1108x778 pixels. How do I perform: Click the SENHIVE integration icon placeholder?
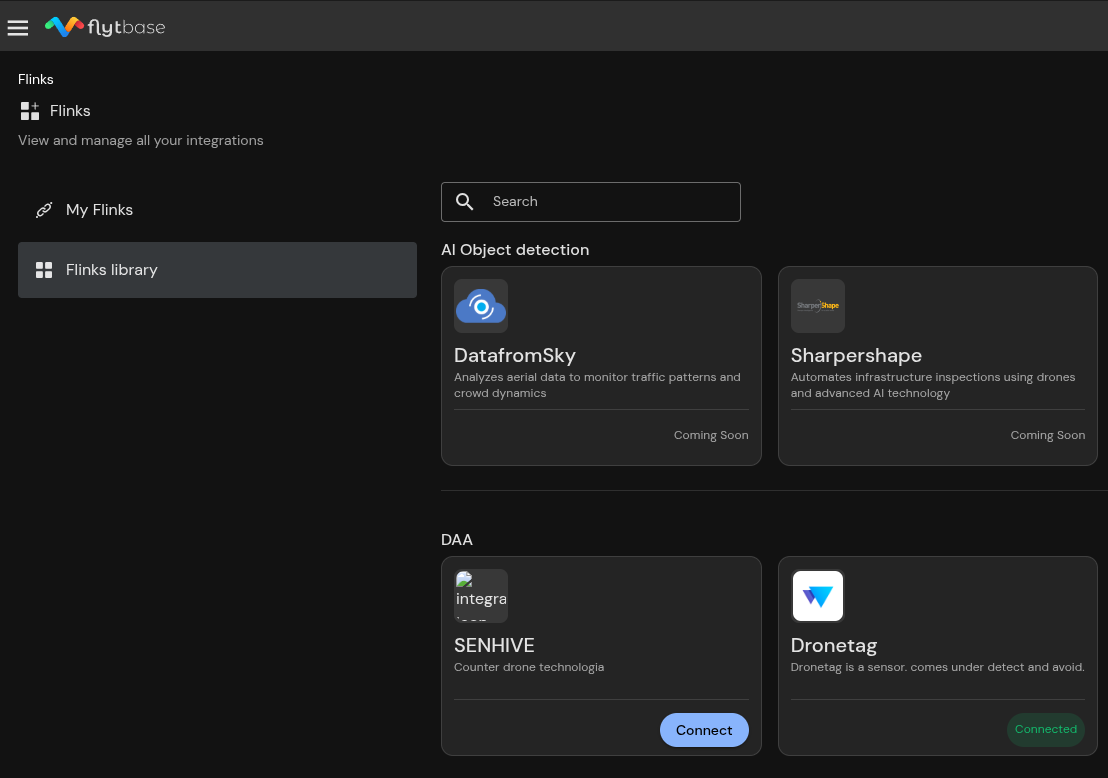click(481, 596)
